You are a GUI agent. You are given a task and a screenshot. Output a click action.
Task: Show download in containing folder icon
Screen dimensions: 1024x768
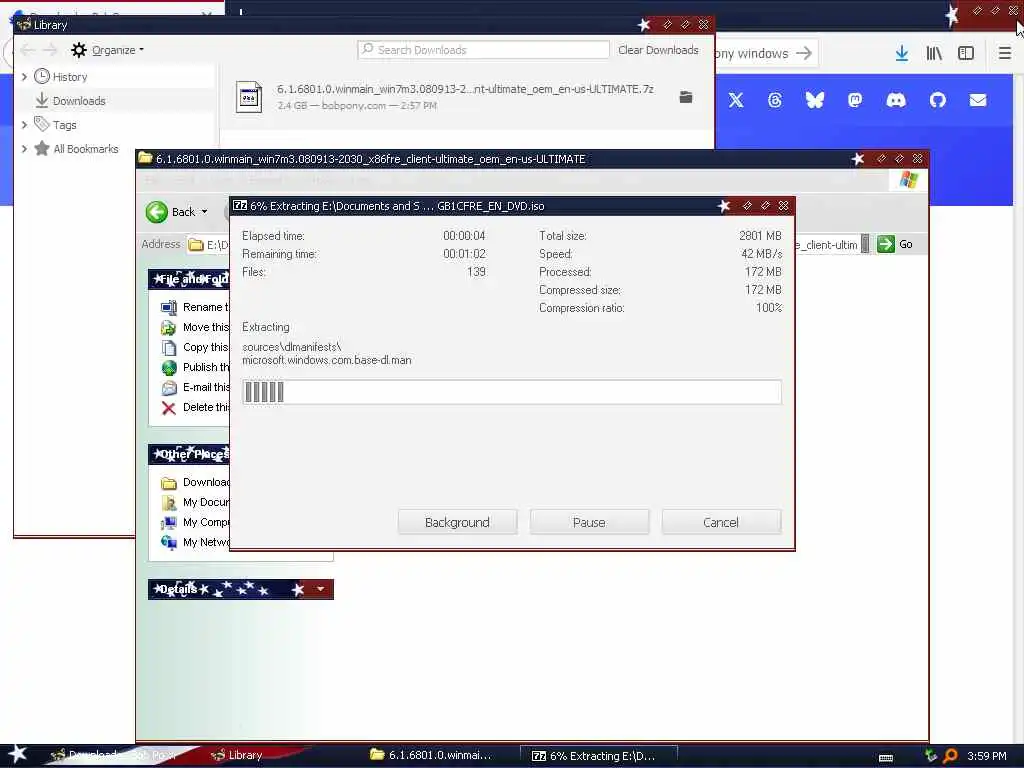[686, 97]
